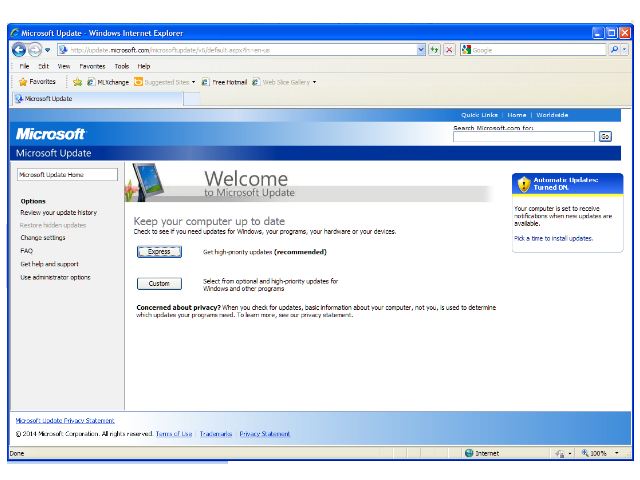Open the Tools menu
The width and height of the screenshot is (640, 480).
[122, 66]
